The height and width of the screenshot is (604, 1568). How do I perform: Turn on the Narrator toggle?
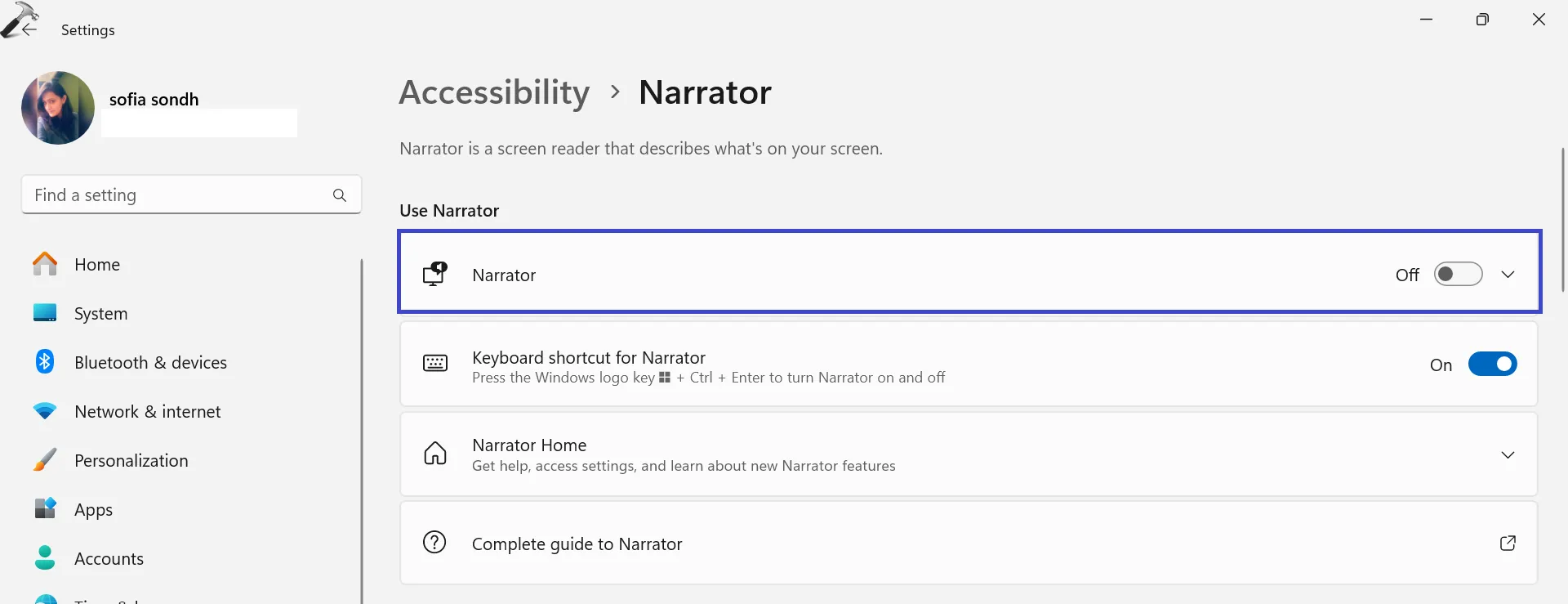(1458, 275)
